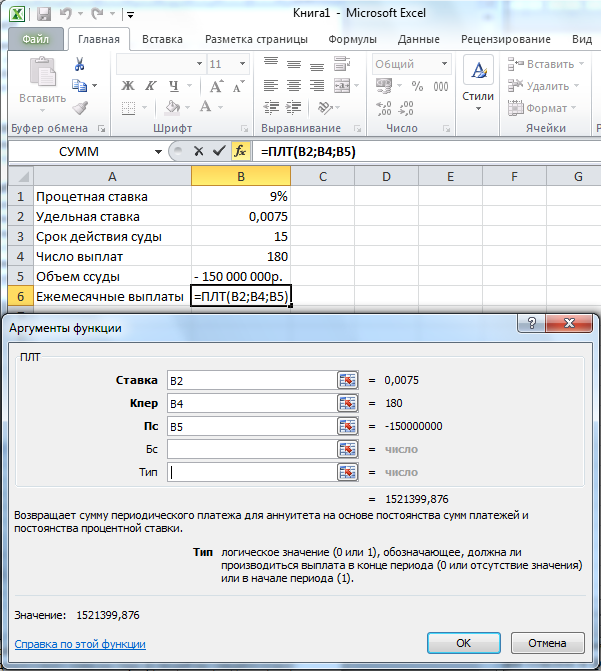Apply percent style format
Viewport: 601px width, 671px height.
click(x=417, y=86)
